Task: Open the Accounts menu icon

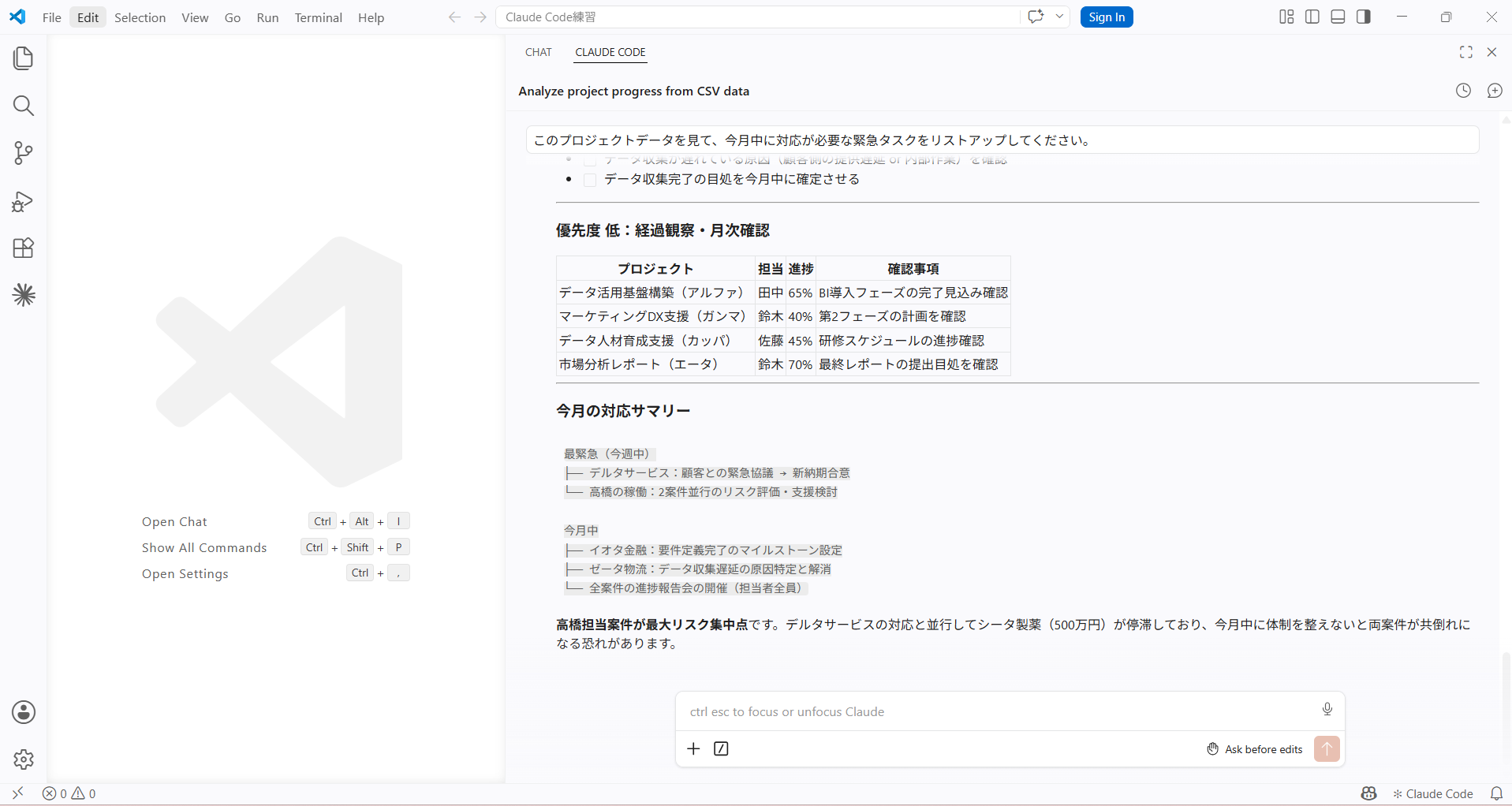Action: (x=24, y=712)
